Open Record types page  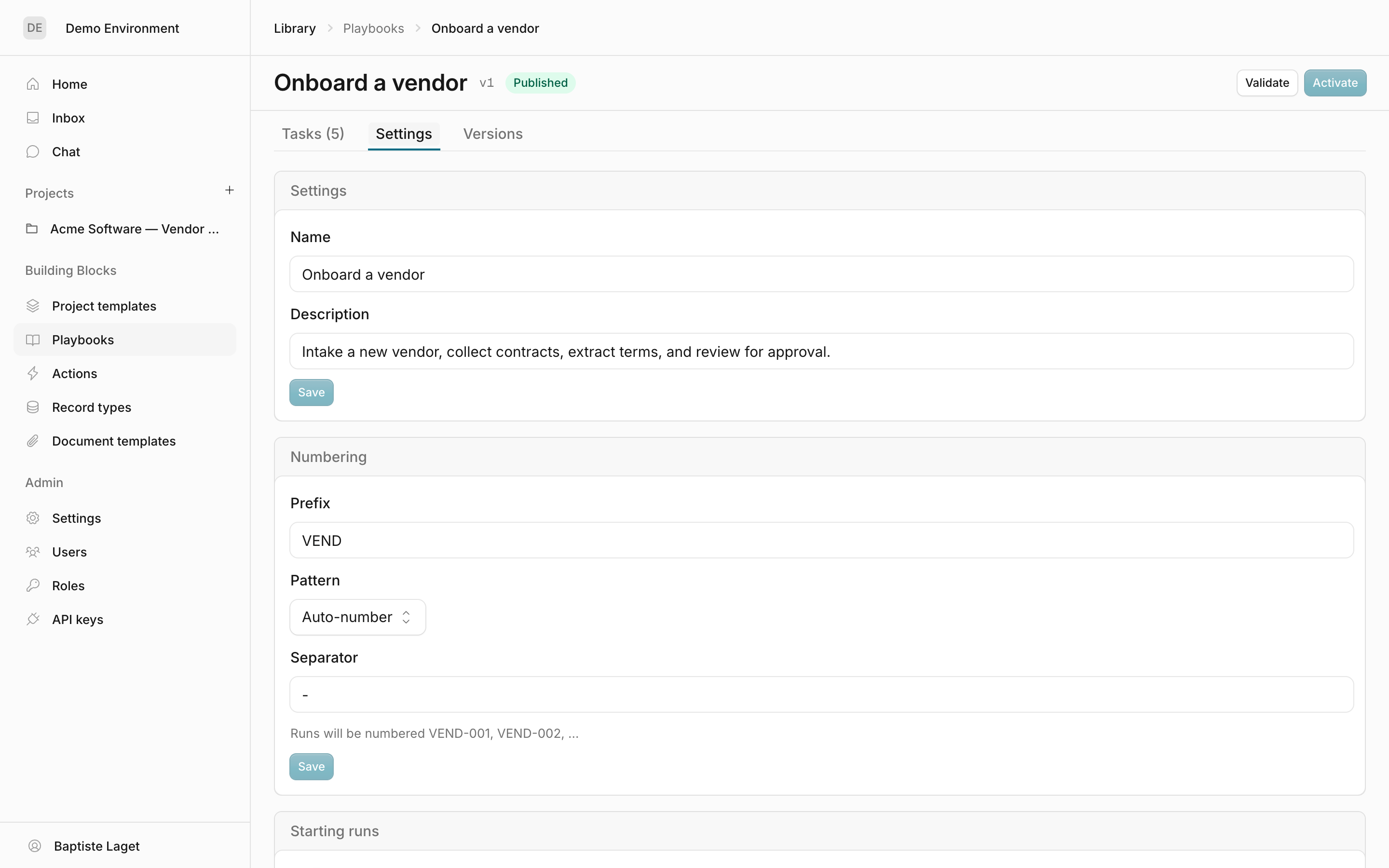[x=124, y=407]
